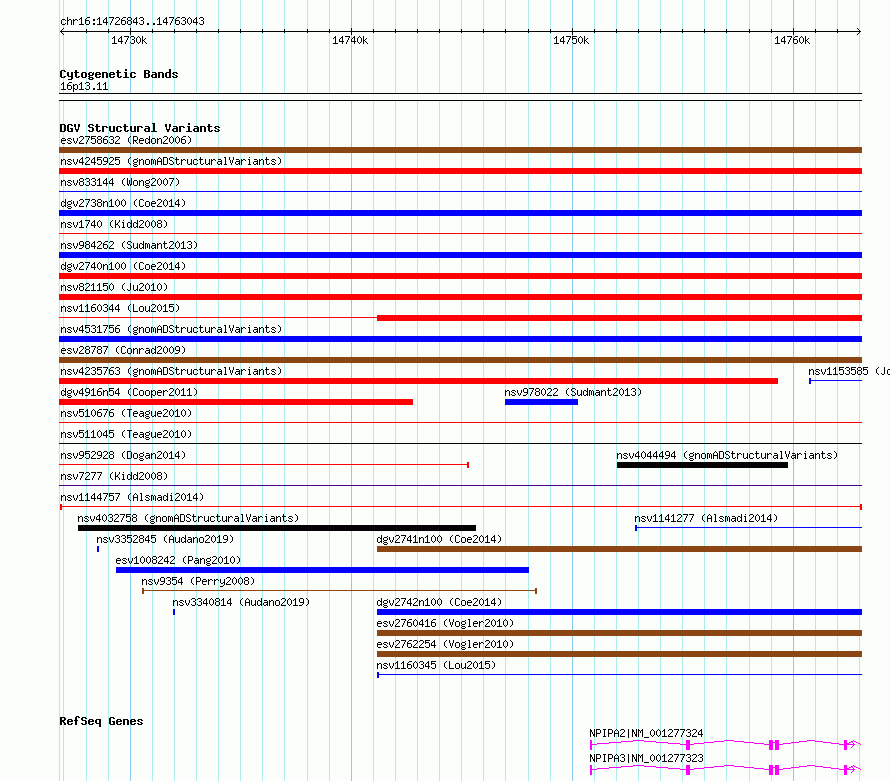Click the nsv1160345 (Lou2015) label

coord(436,665)
